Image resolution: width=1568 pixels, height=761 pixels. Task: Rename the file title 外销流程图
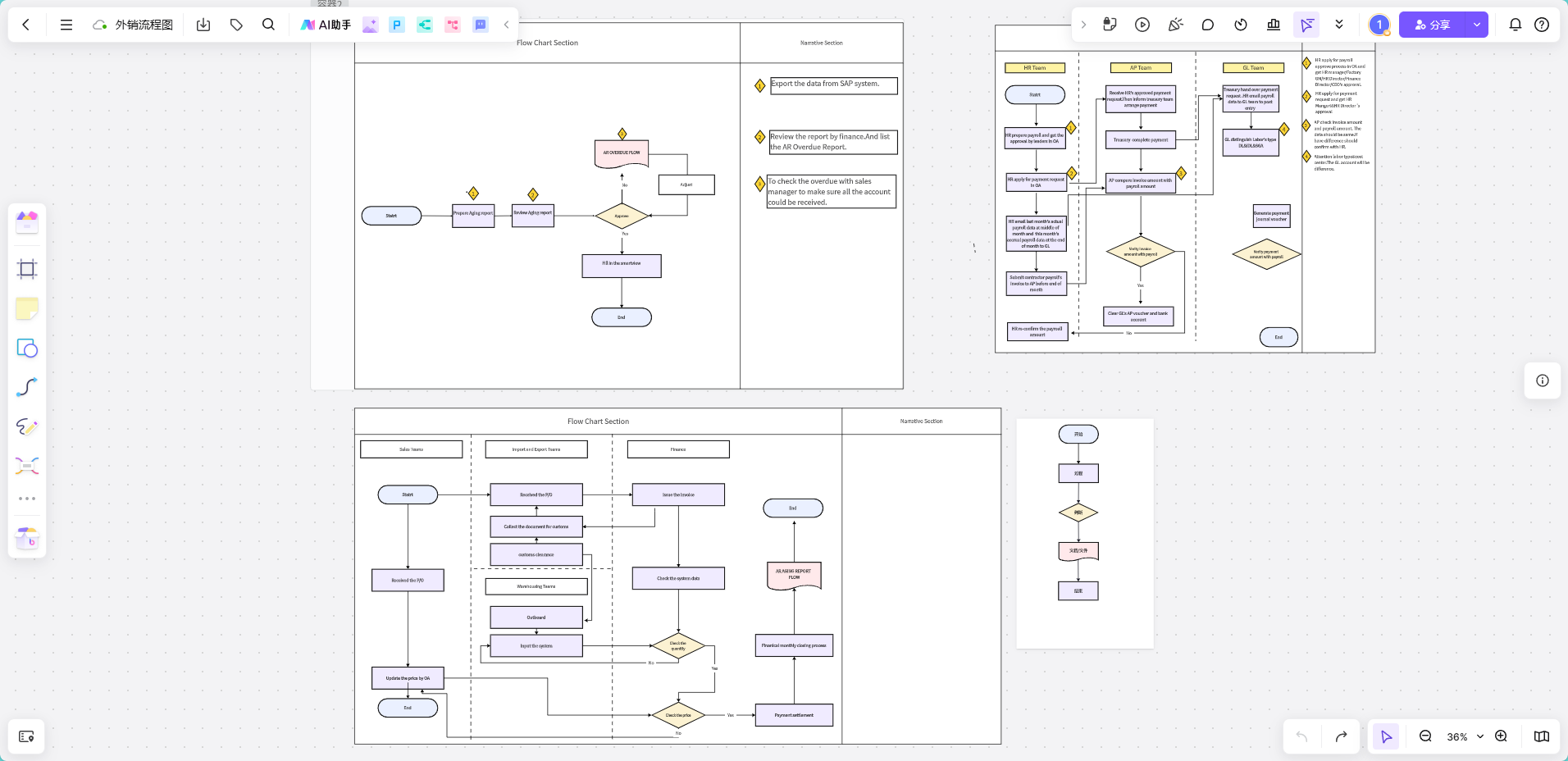pyautogui.click(x=144, y=25)
